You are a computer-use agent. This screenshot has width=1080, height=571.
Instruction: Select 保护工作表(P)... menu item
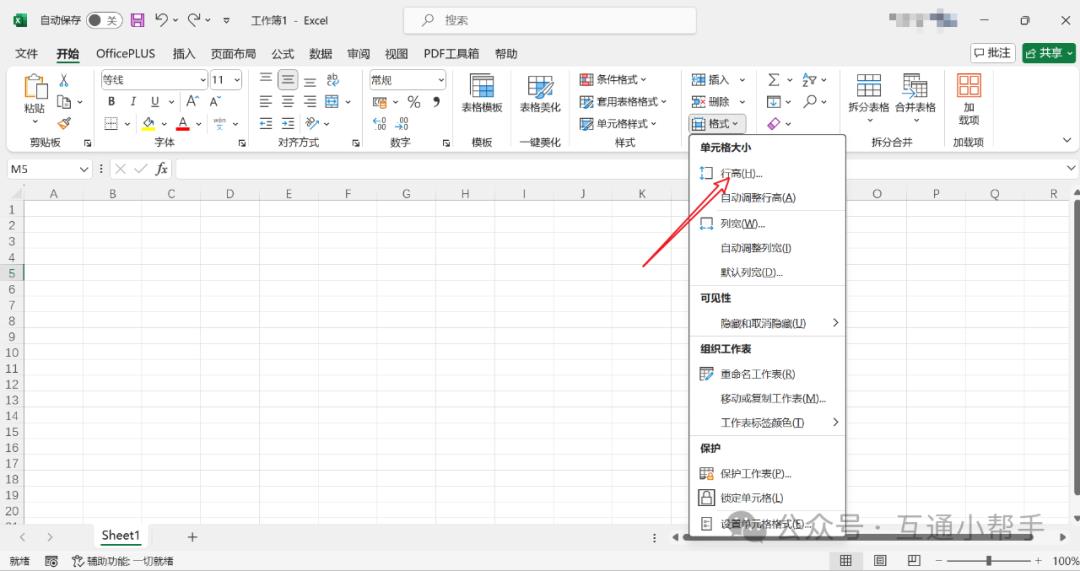coord(767,473)
